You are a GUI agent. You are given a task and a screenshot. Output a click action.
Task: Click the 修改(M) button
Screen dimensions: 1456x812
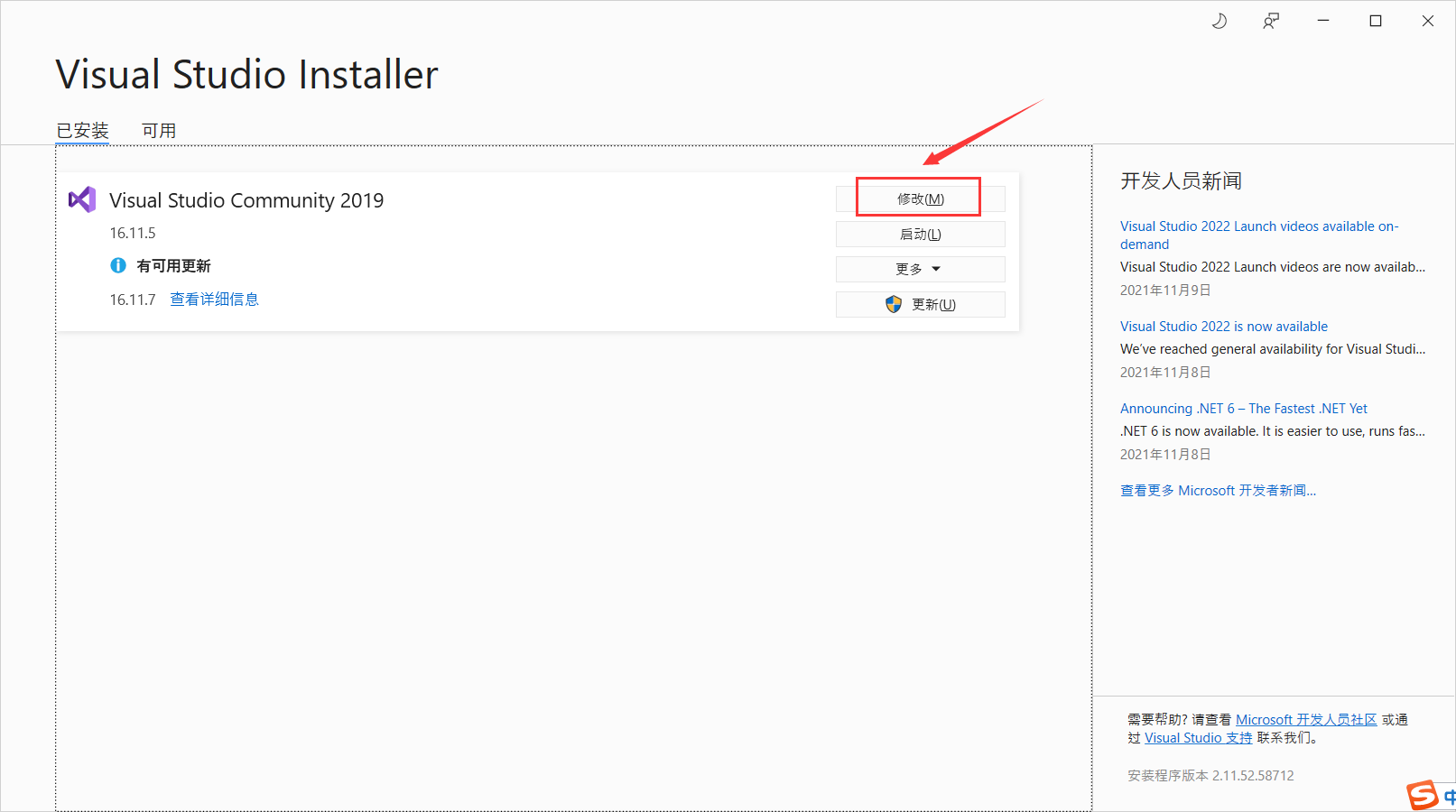tap(918, 198)
